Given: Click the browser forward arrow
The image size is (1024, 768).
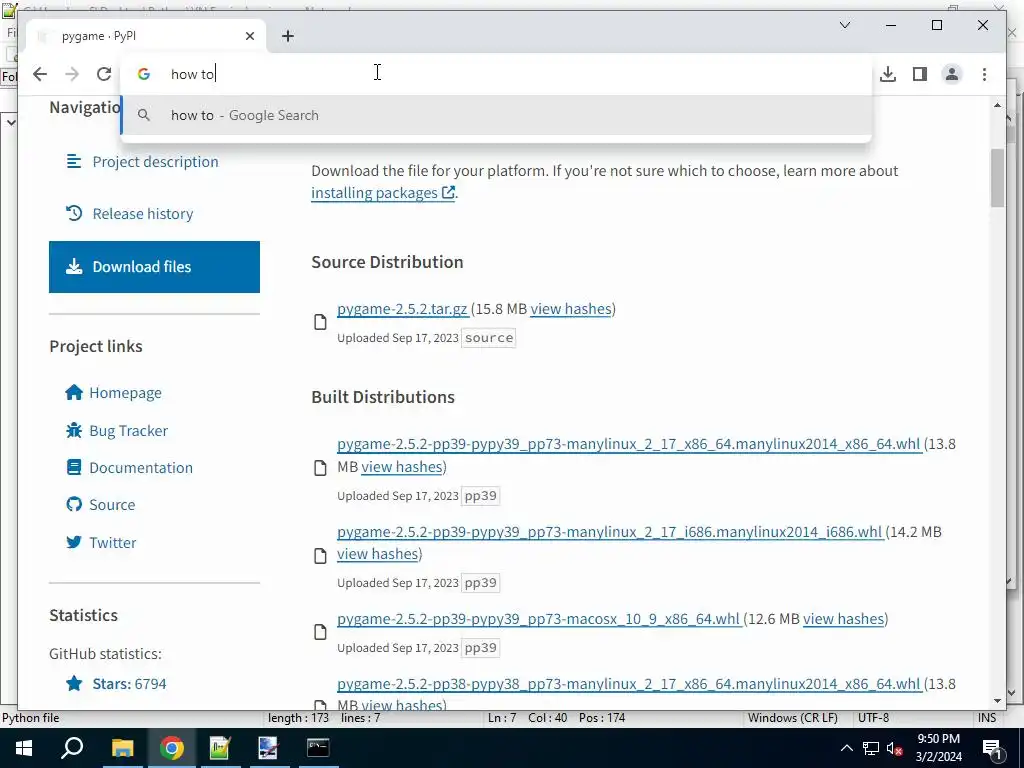Looking at the screenshot, I should pyautogui.click(x=72, y=74).
